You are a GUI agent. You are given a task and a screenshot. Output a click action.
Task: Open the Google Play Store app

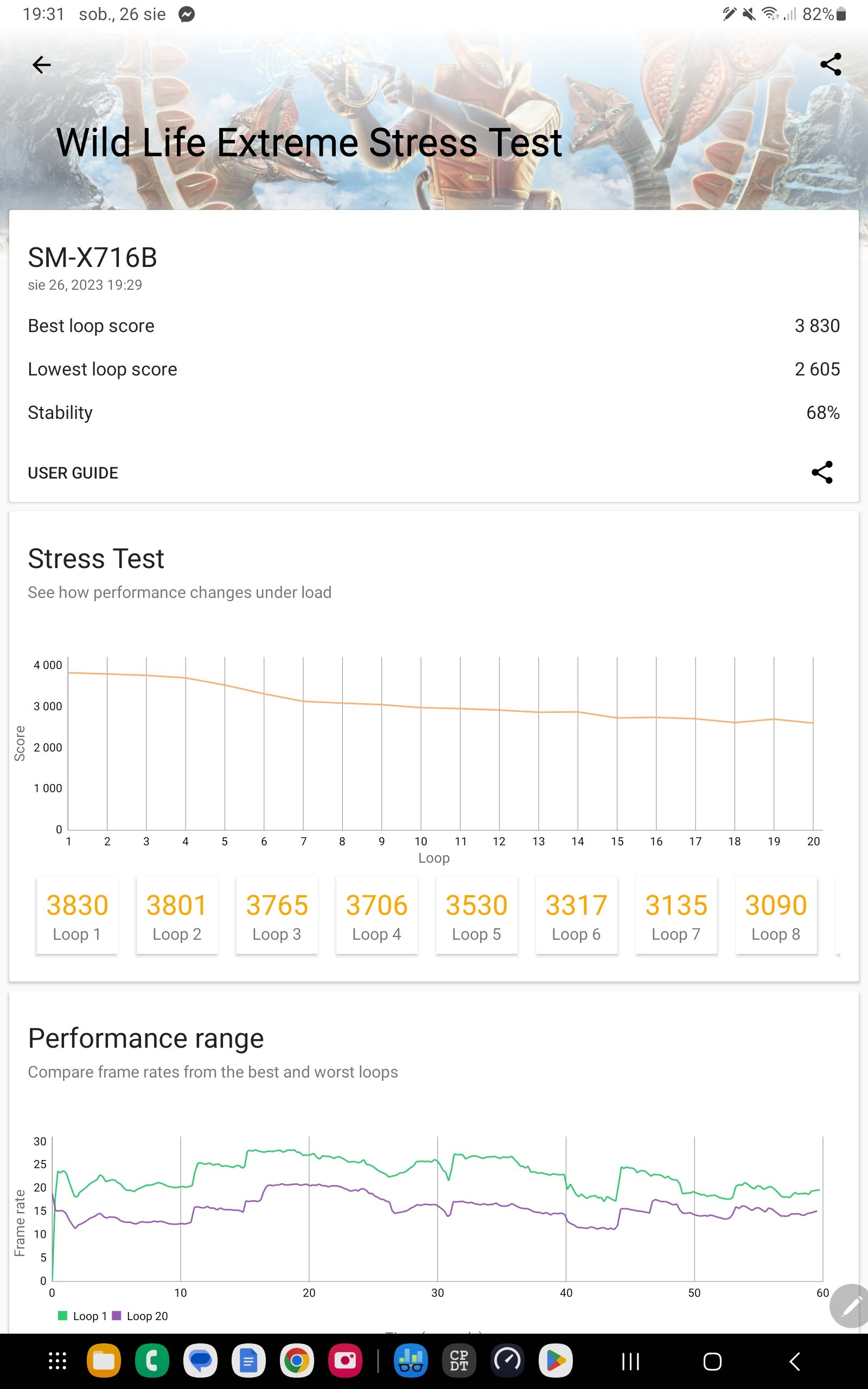[555, 1361]
